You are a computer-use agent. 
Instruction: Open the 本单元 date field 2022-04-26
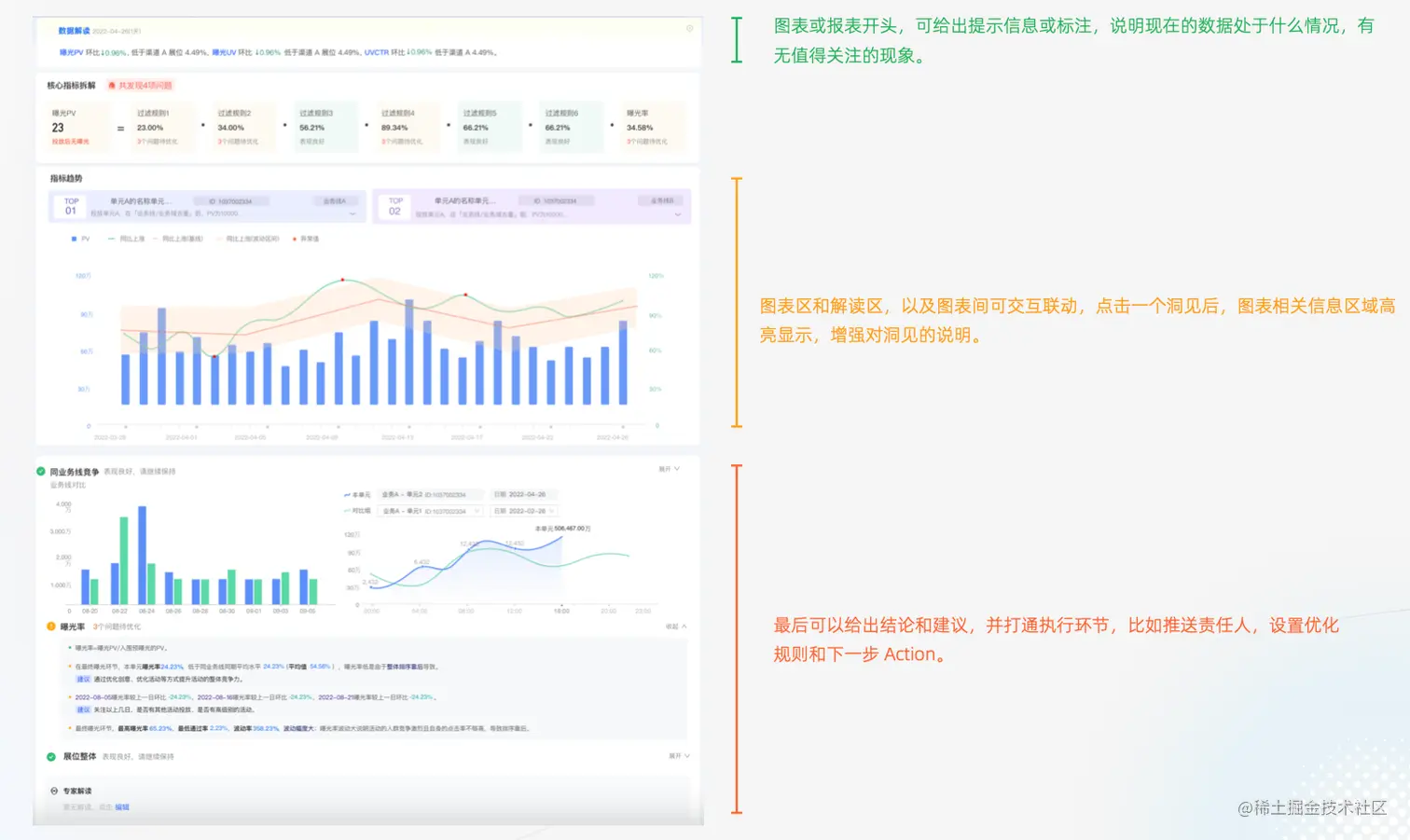tap(524, 495)
